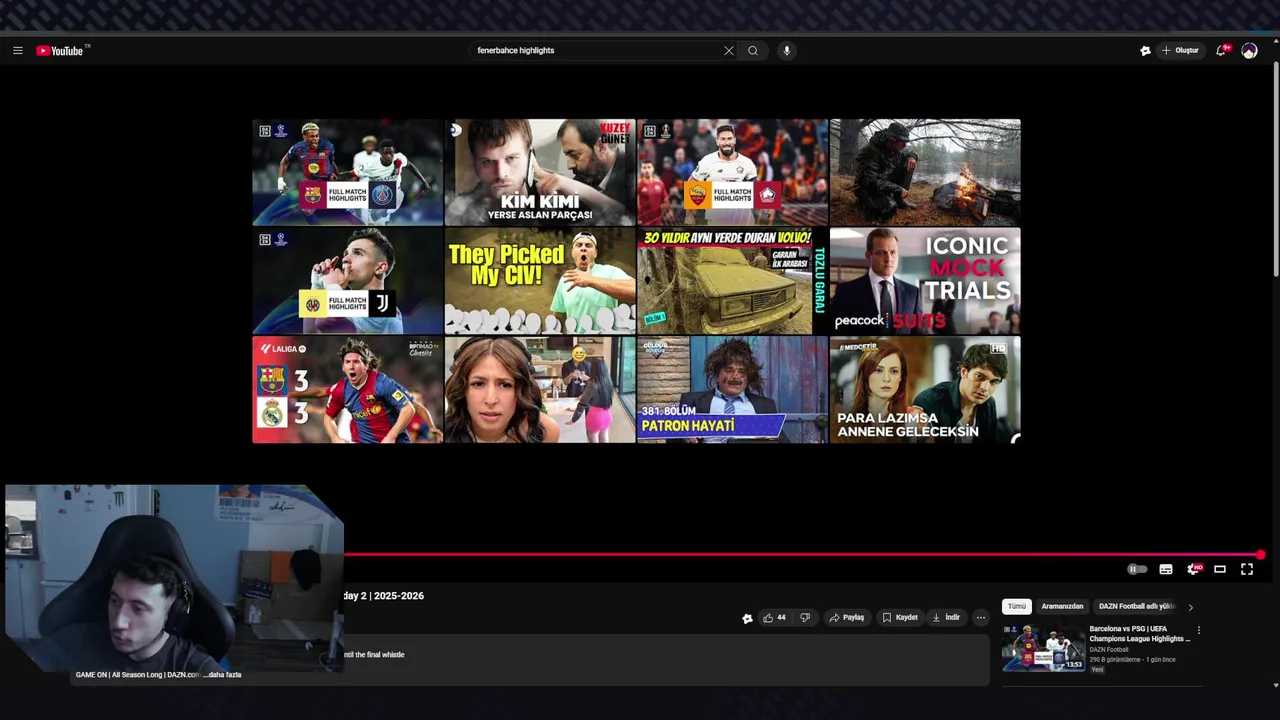
Task: Open the LaLiga Barcelona 3-3 Real Madrid thumbnail
Action: coord(347,389)
